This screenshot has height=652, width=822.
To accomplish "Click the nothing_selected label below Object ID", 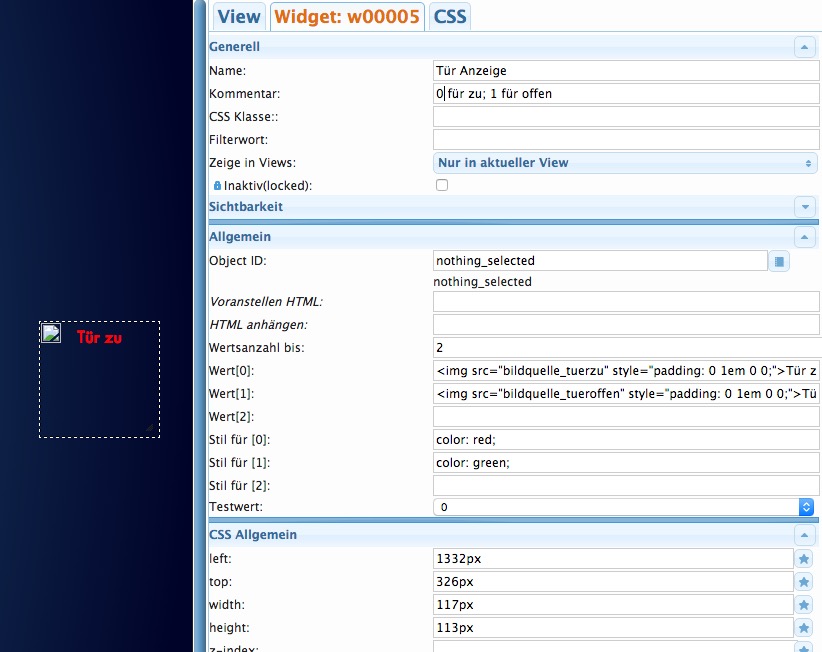I will pyautogui.click(x=482, y=282).
